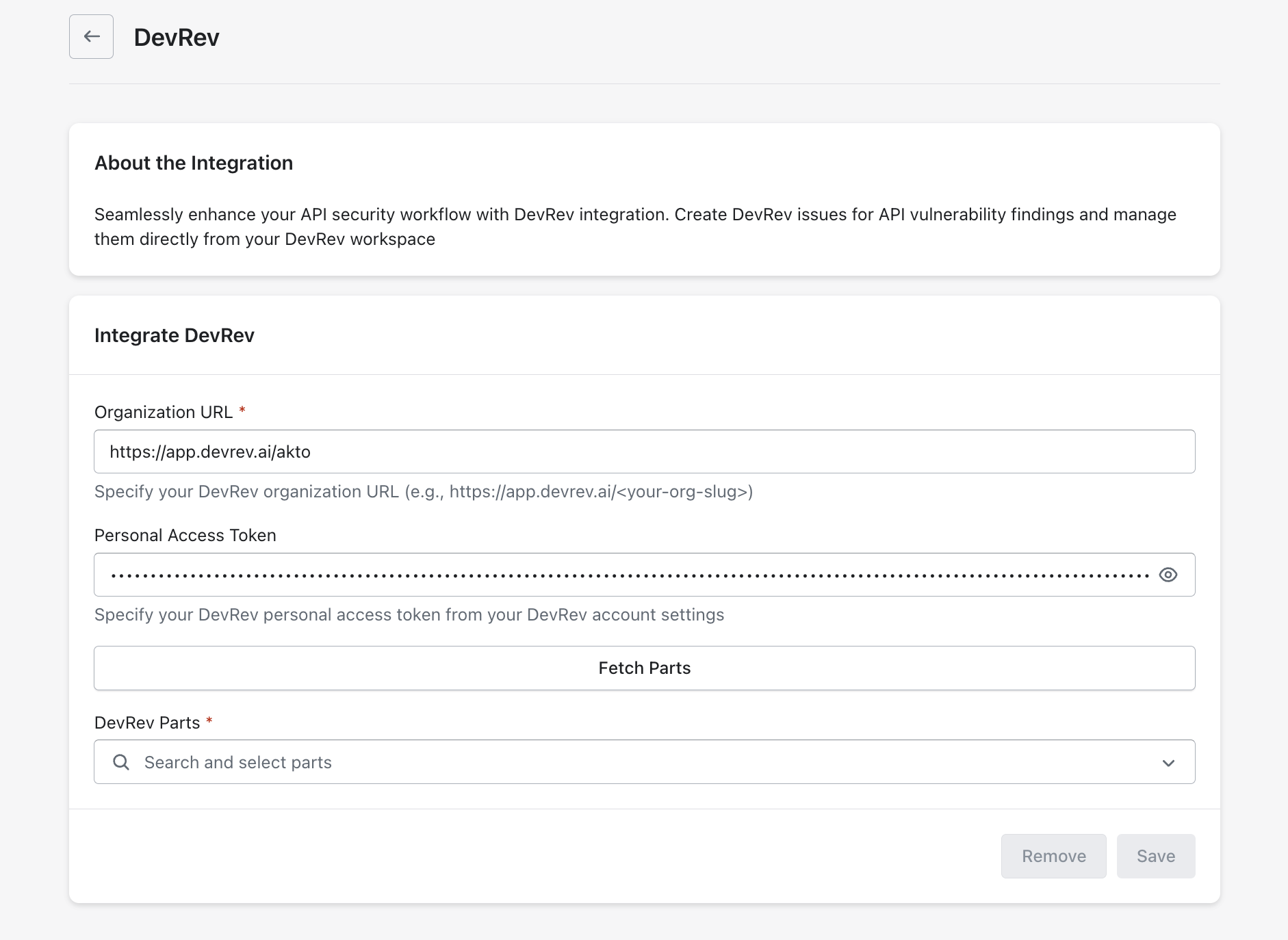Click the personal access token helper text

[409, 615]
